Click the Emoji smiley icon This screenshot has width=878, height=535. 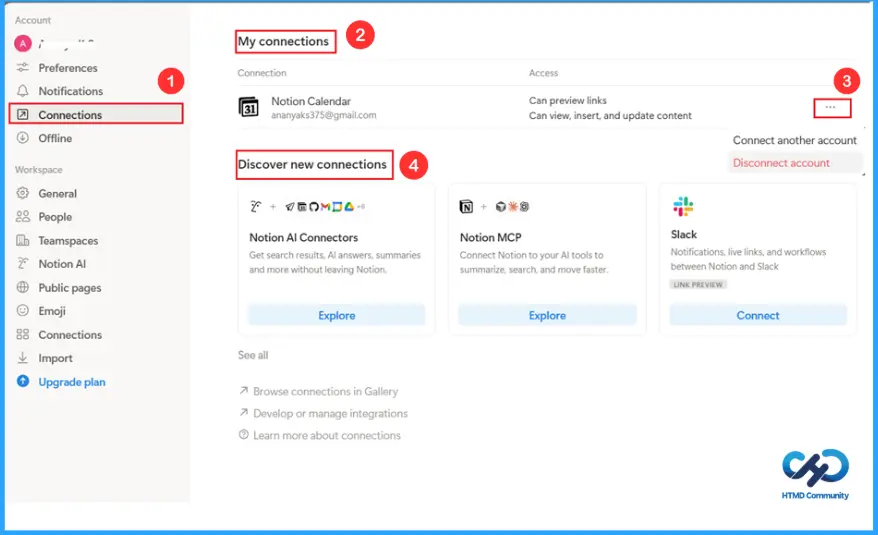(x=22, y=311)
